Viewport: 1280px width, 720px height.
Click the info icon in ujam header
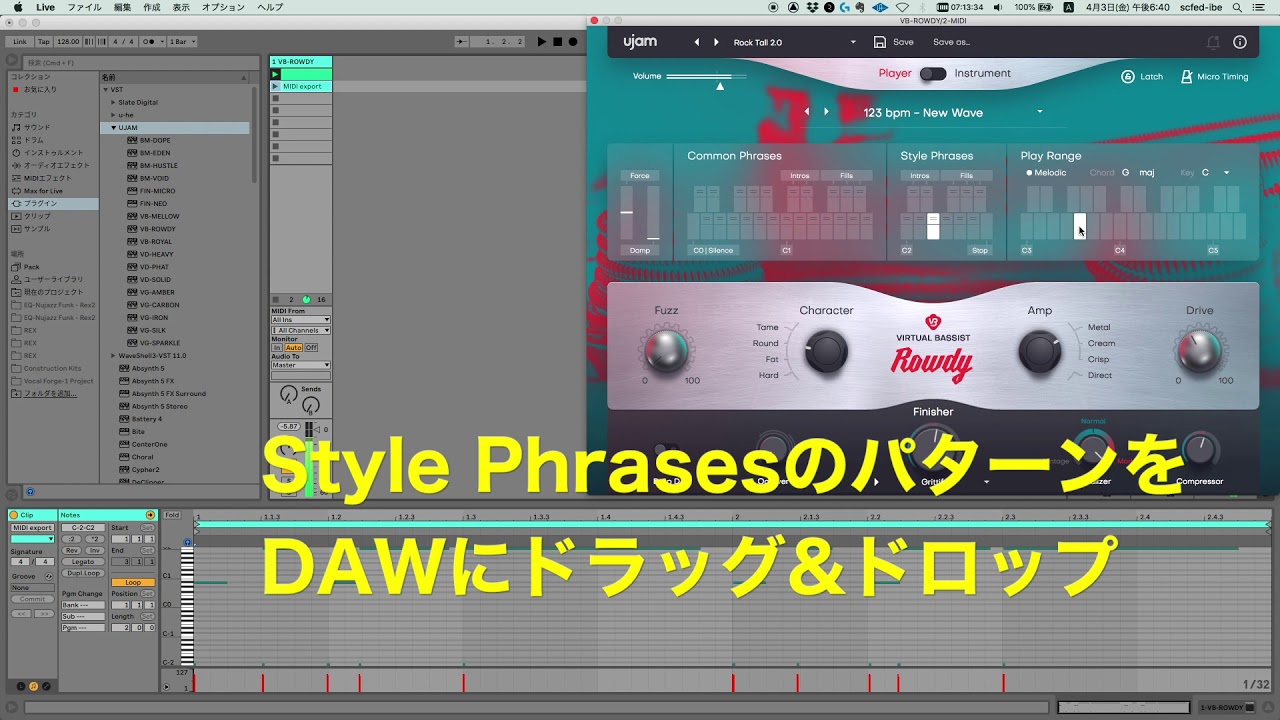tap(1239, 42)
